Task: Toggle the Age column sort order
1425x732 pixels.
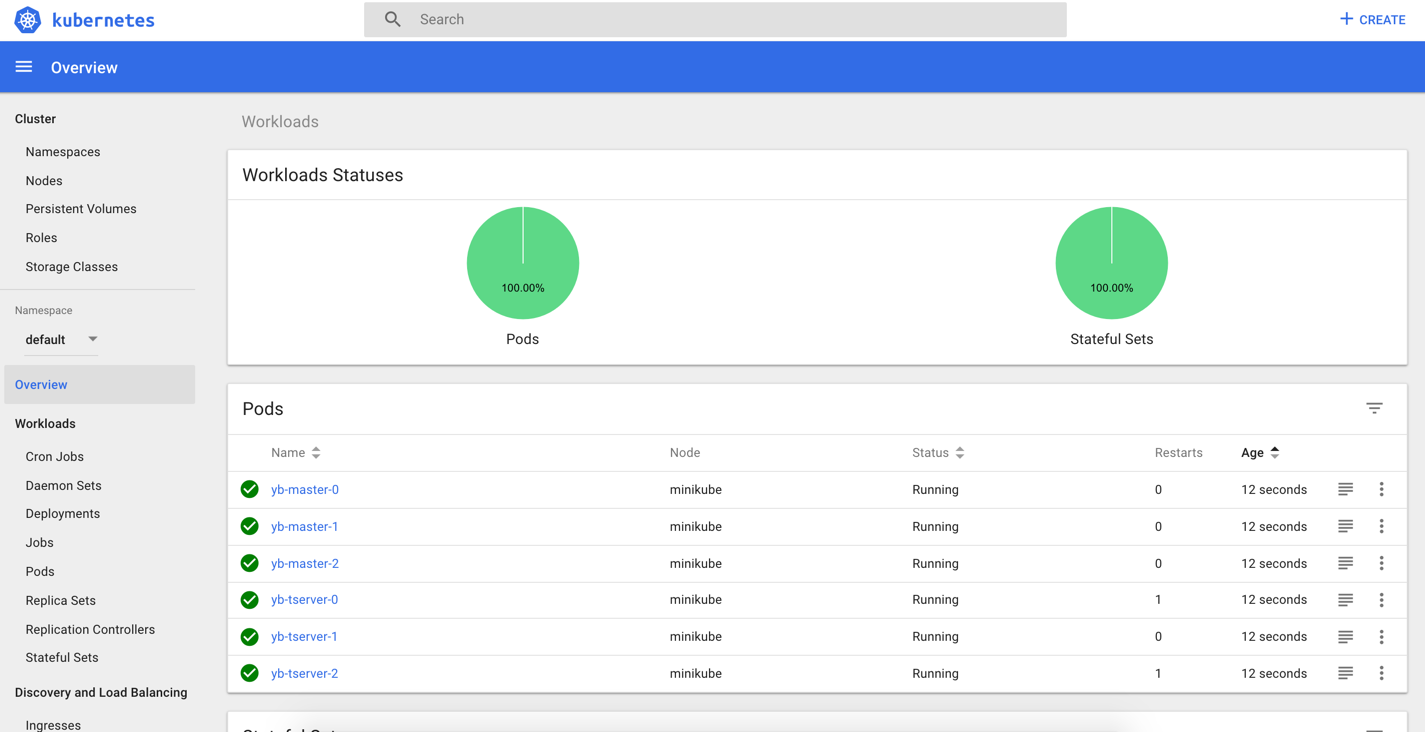Action: point(1259,452)
